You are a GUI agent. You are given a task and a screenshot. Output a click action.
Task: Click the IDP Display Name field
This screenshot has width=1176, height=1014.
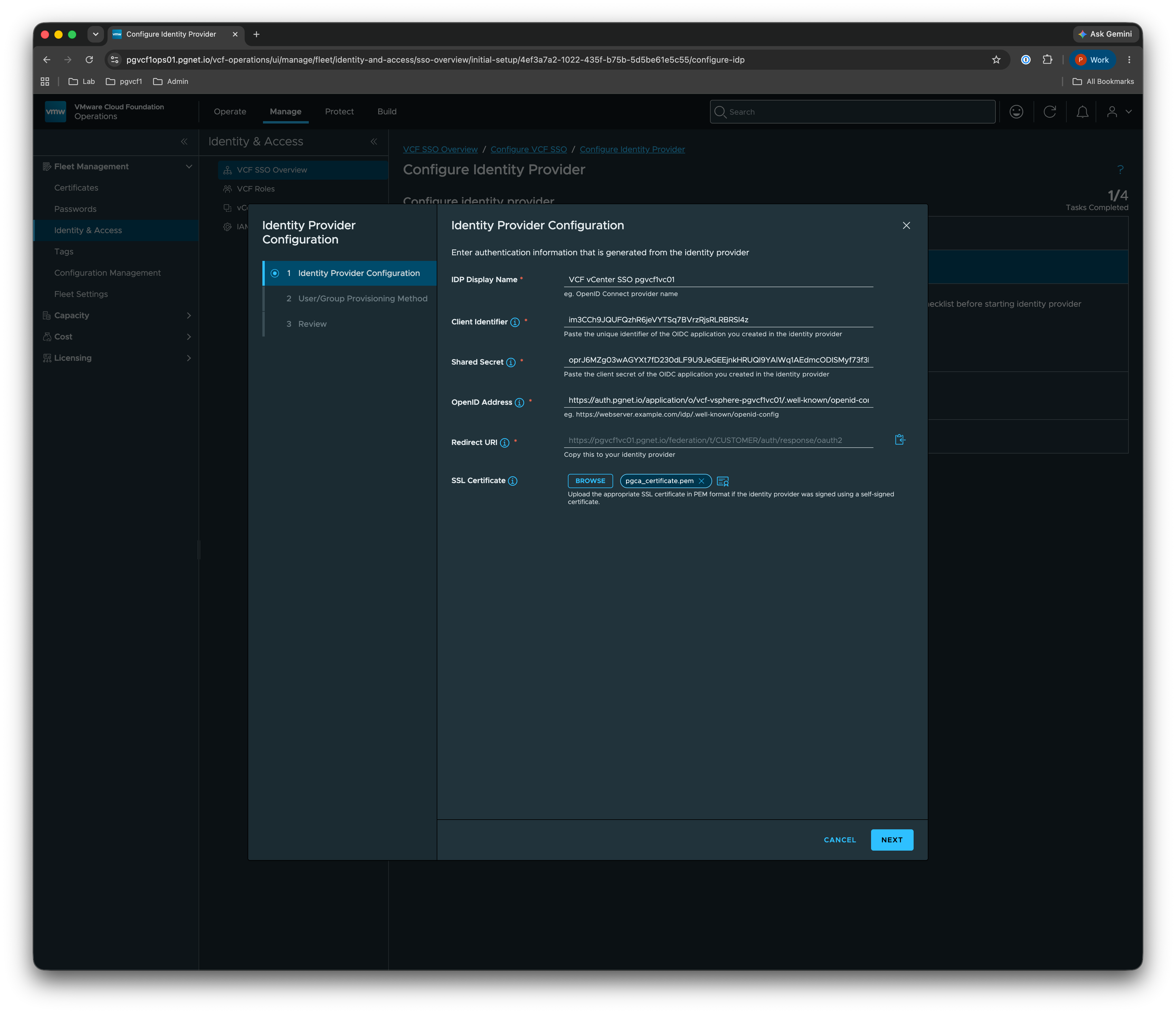click(x=718, y=280)
